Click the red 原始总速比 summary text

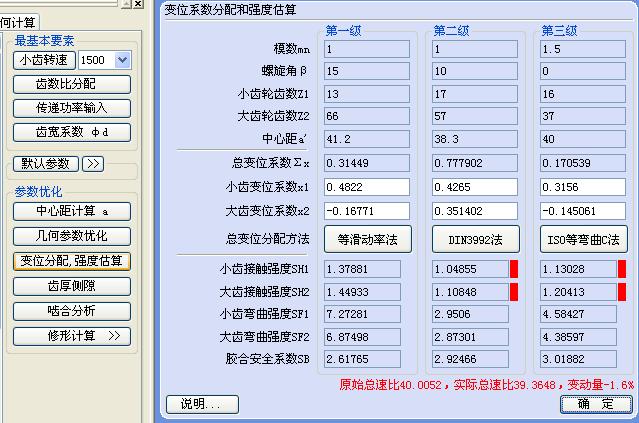487,385
